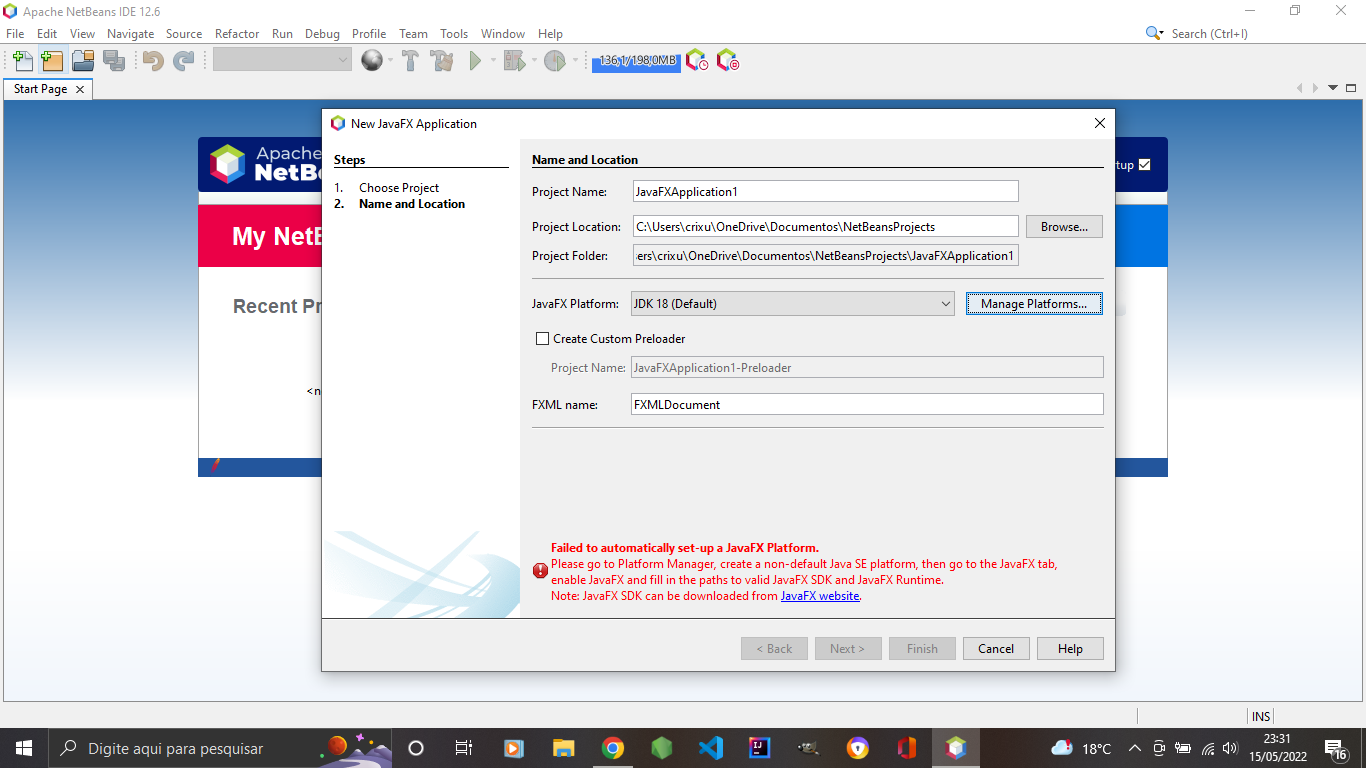
Task: Click the Undo arrow icon
Action: (153, 61)
